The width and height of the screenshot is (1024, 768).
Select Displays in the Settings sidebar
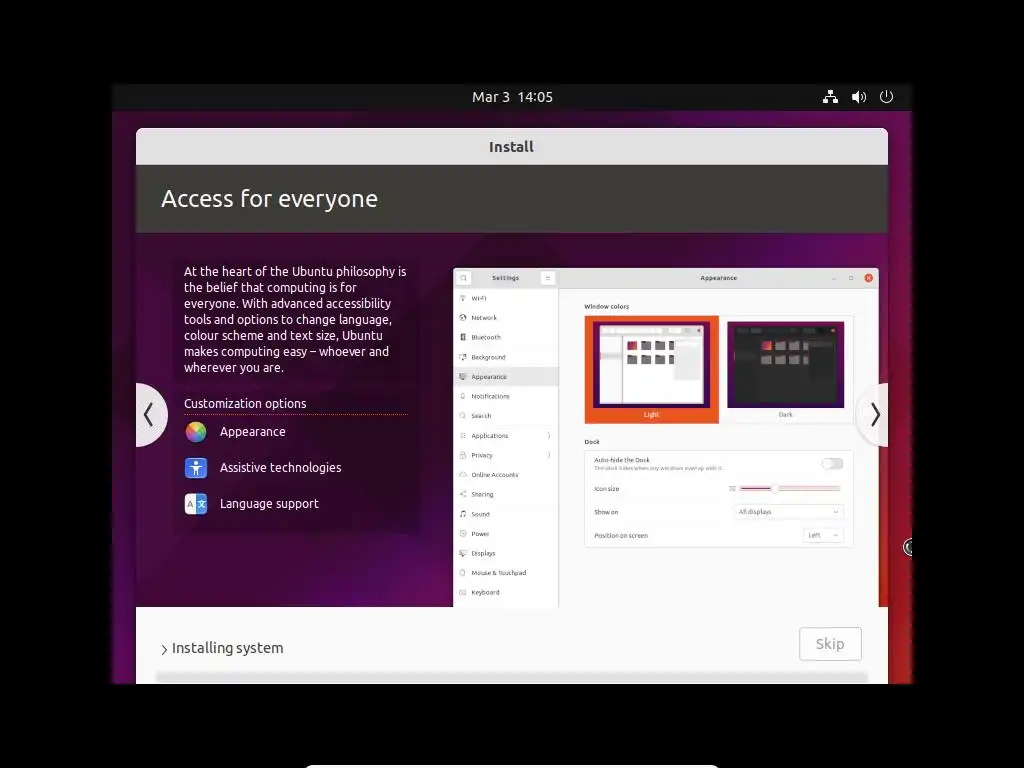tap(506, 553)
